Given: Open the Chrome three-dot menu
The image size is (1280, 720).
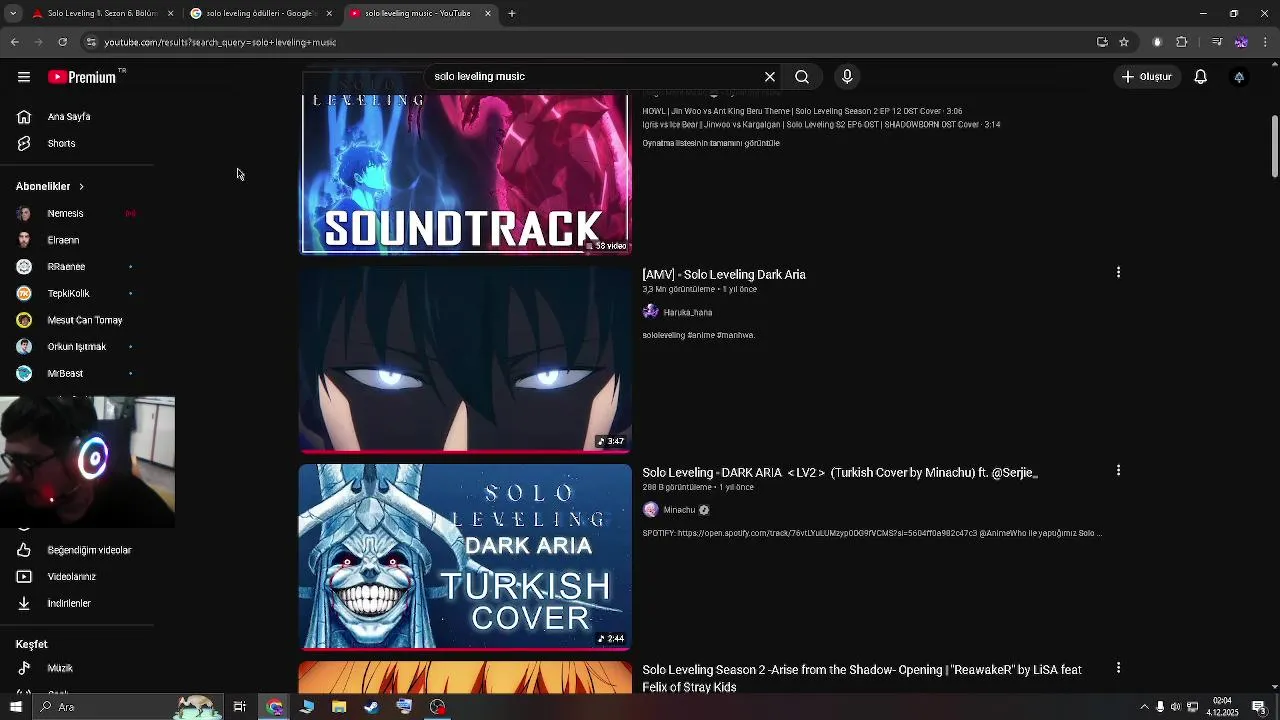Looking at the screenshot, I should click(1265, 42).
